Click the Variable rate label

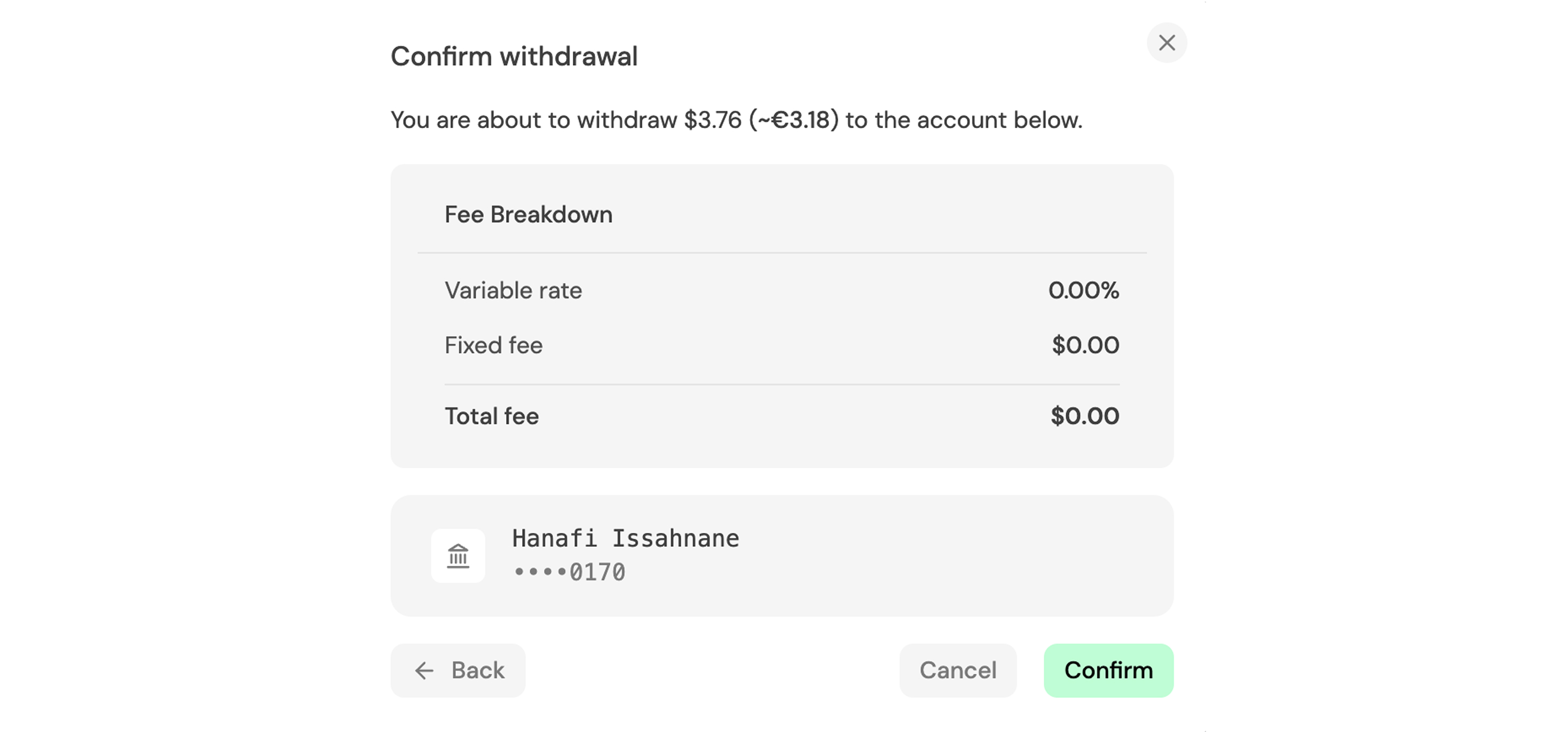pyautogui.click(x=513, y=290)
